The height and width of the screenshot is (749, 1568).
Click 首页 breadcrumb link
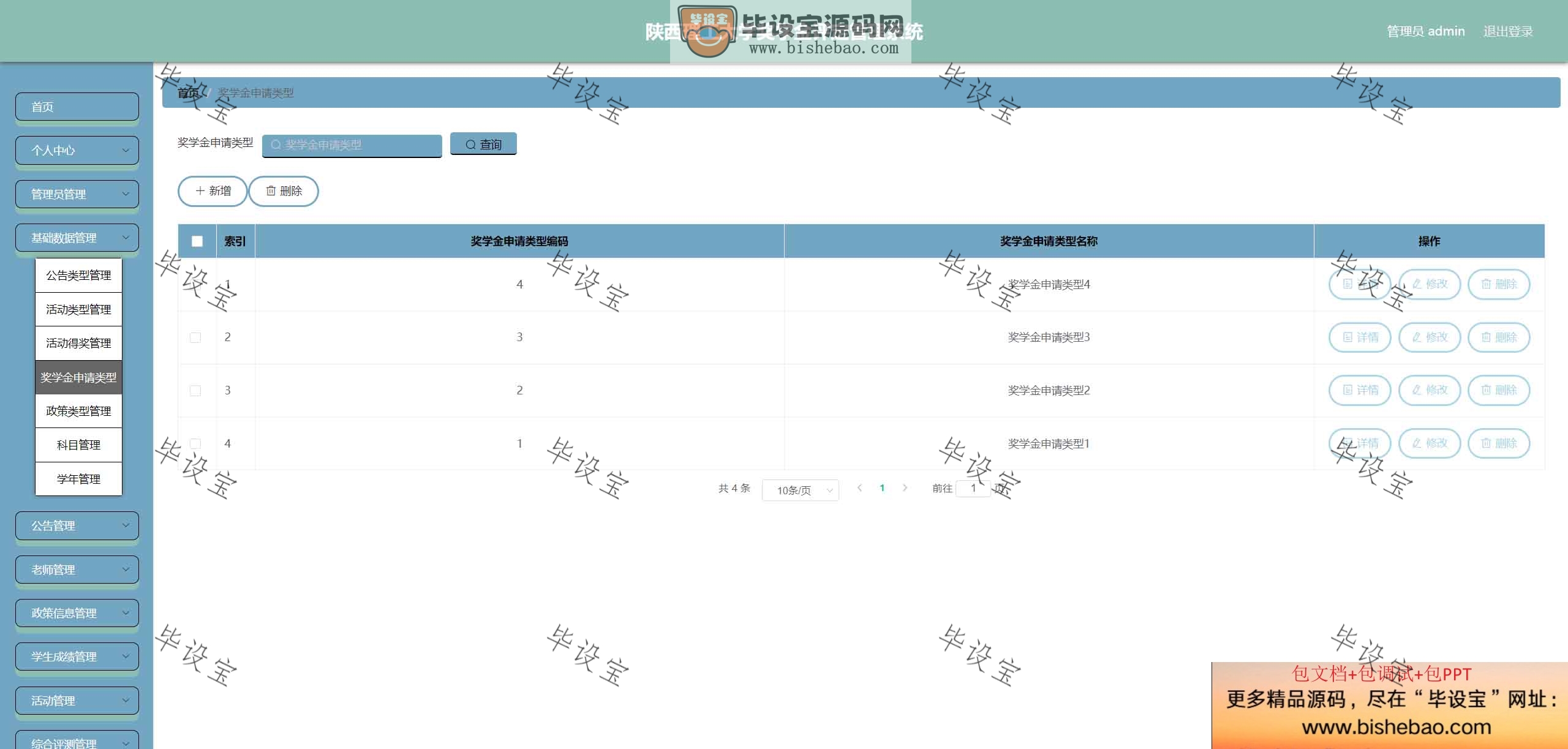[188, 93]
